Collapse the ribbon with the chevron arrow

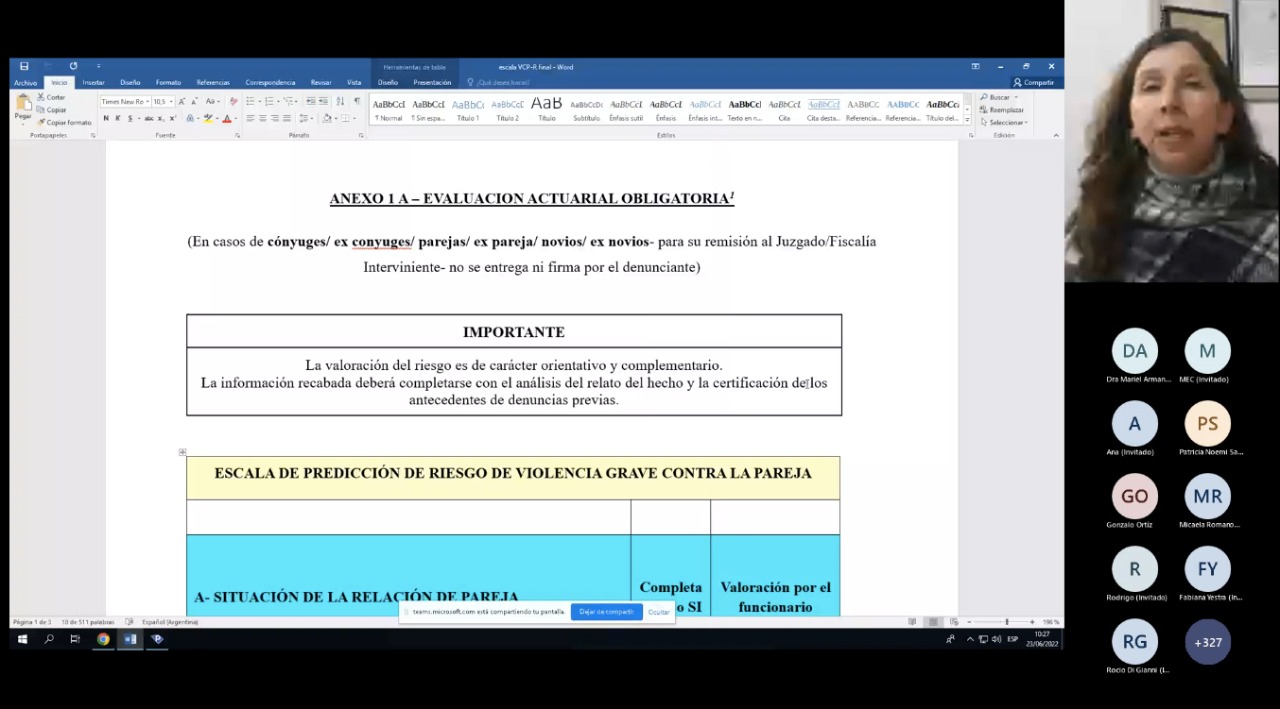coord(1054,134)
